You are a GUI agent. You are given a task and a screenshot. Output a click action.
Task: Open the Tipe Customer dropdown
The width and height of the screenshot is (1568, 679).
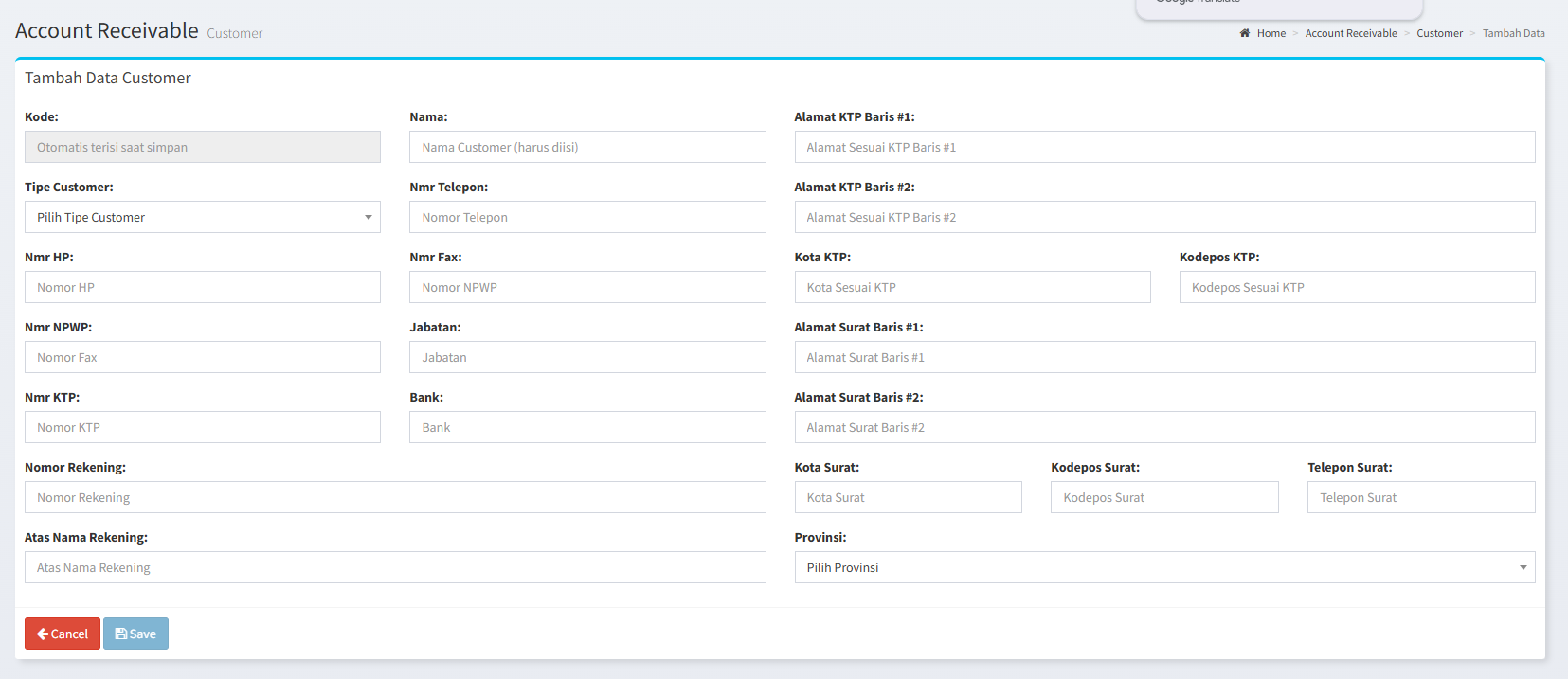202,217
